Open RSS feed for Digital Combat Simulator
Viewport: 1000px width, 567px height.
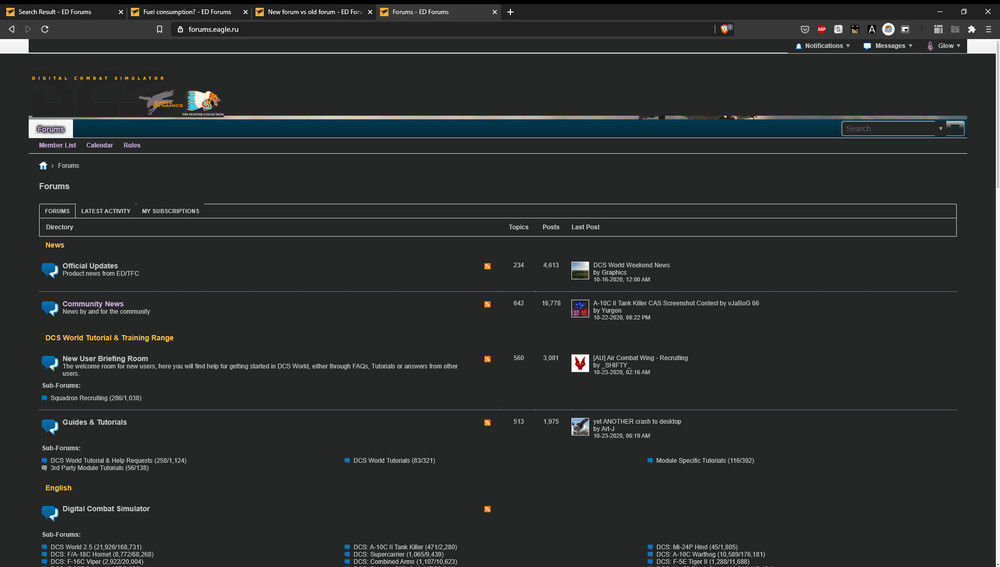tap(487, 510)
